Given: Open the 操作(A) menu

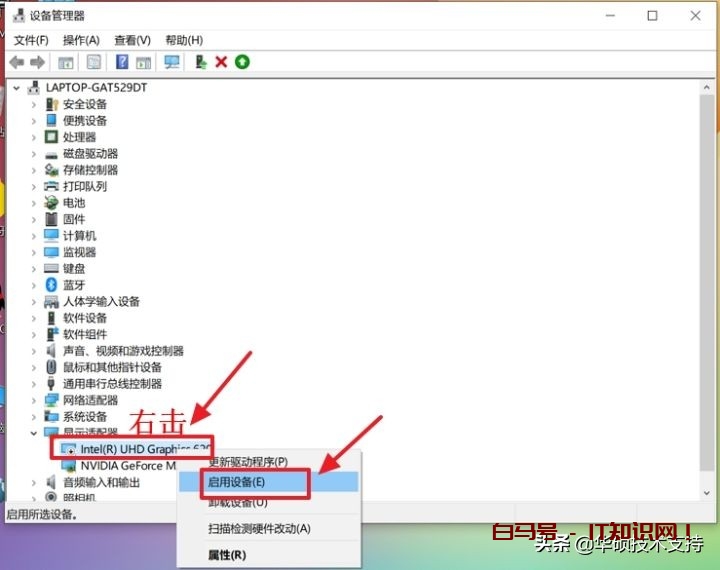Looking at the screenshot, I should (81, 40).
